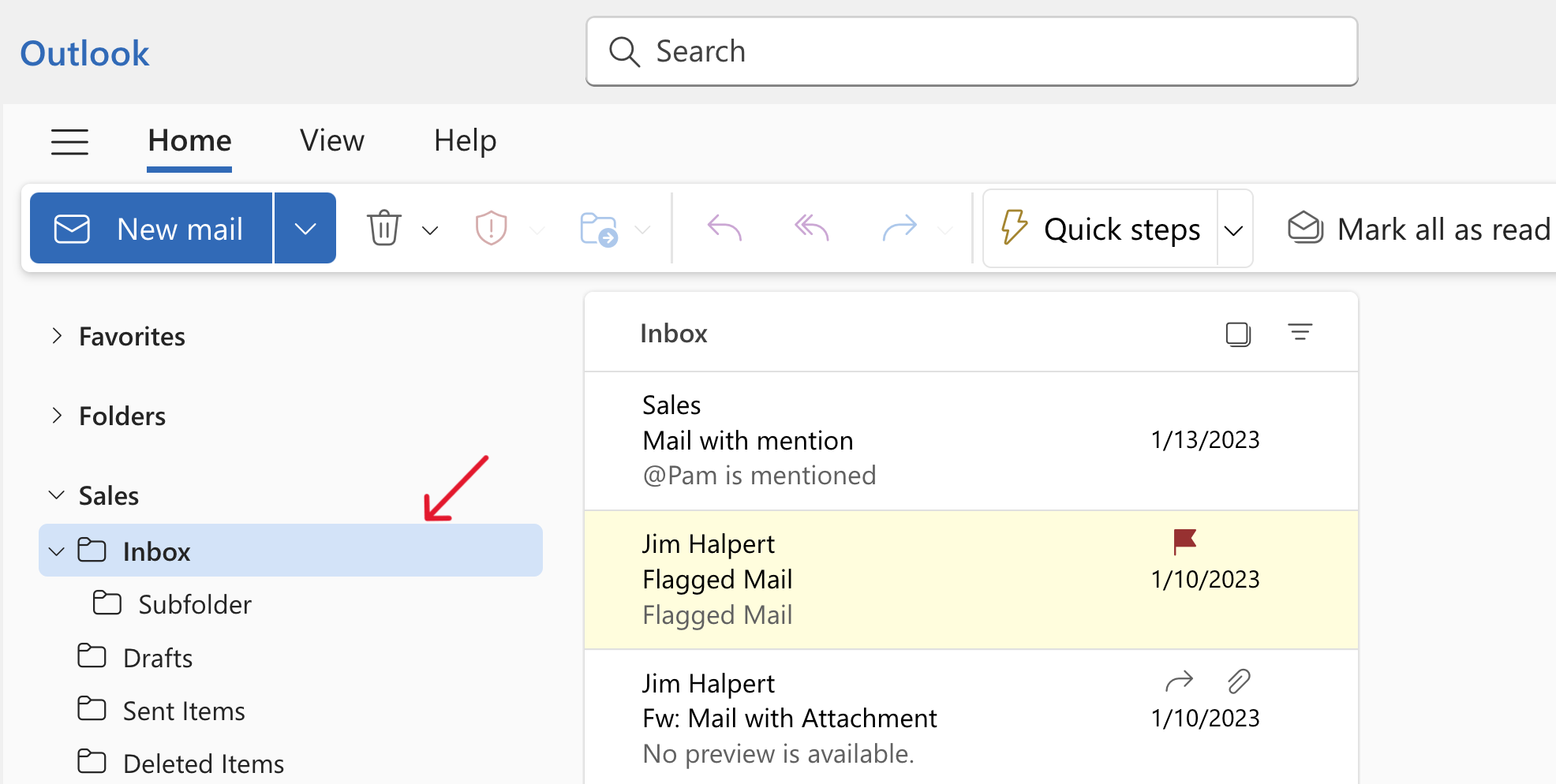Click the Move to folder icon
Image resolution: width=1556 pixels, height=784 pixels.
(599, 230)
